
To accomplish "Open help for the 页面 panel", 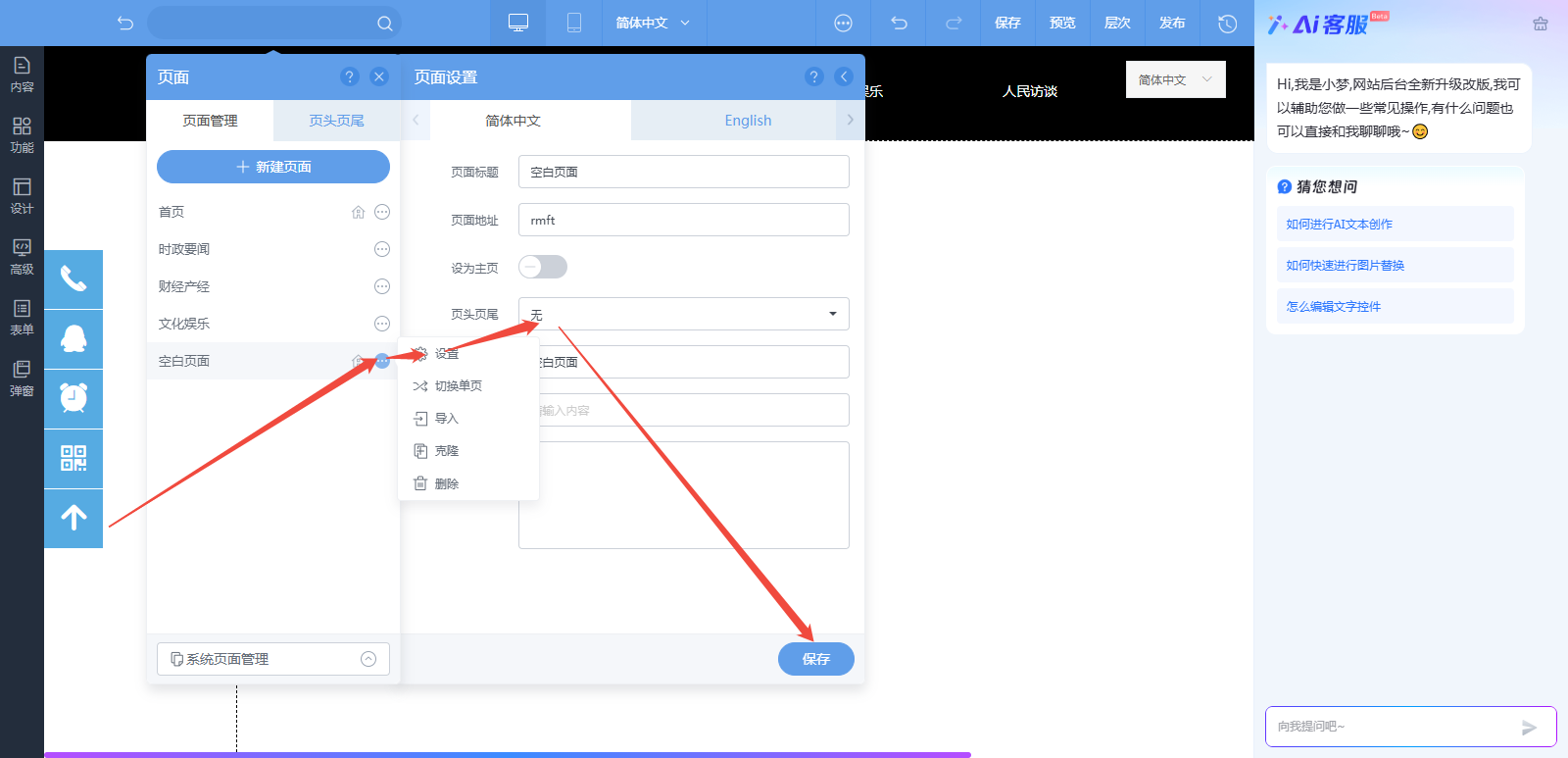I will tap(350, 76).
